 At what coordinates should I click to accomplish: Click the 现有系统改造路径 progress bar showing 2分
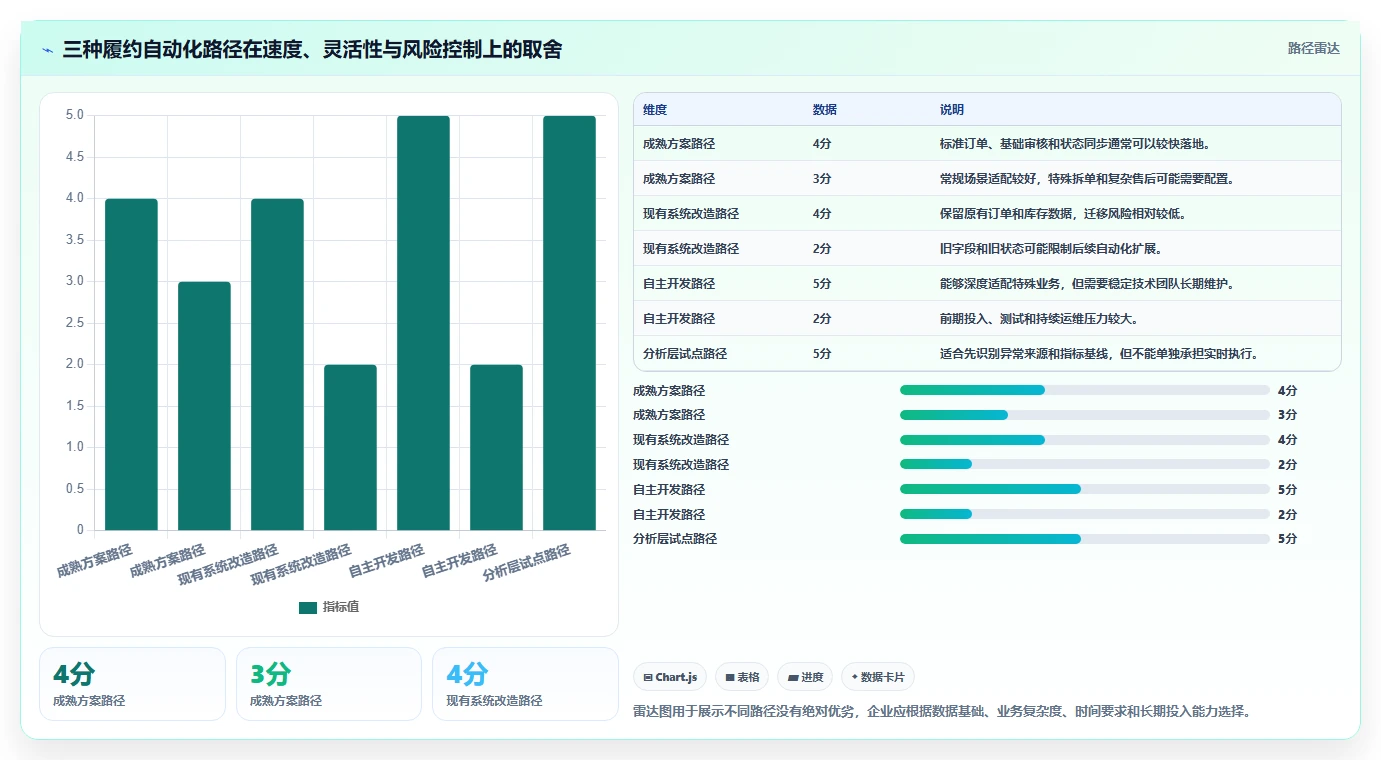1084,464
